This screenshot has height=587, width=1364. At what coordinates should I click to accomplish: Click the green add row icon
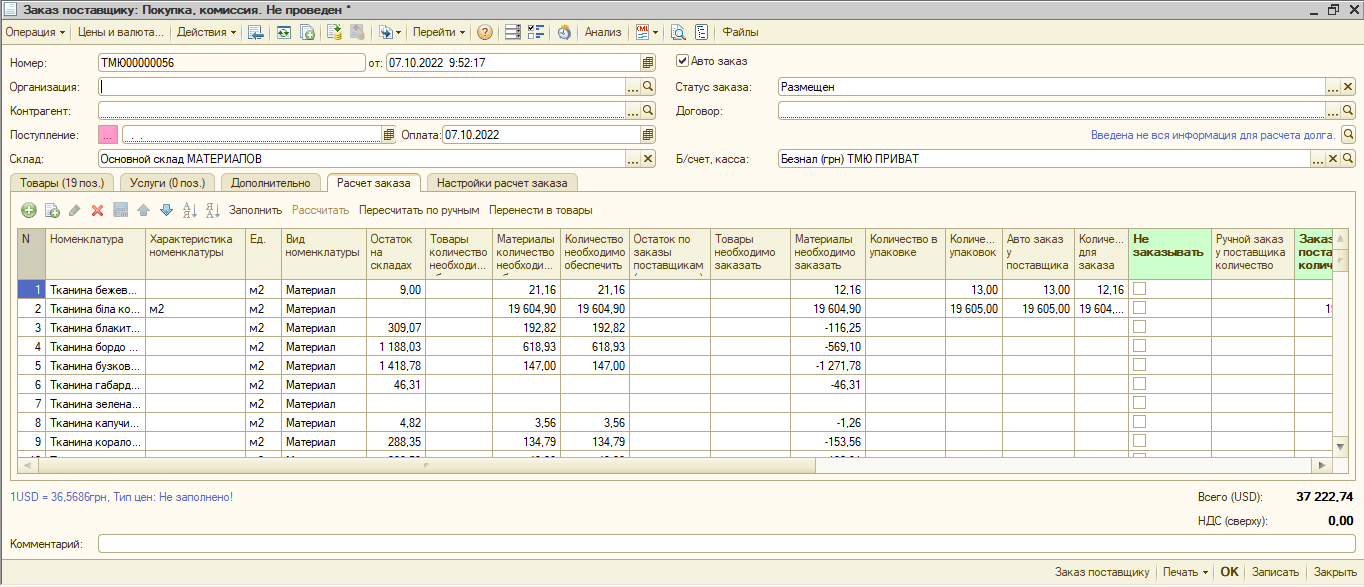coord(28,210)
